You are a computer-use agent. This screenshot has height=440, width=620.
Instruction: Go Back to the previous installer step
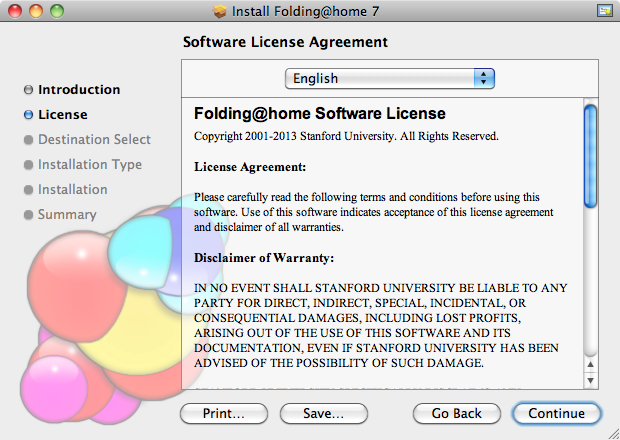[456, 413]
